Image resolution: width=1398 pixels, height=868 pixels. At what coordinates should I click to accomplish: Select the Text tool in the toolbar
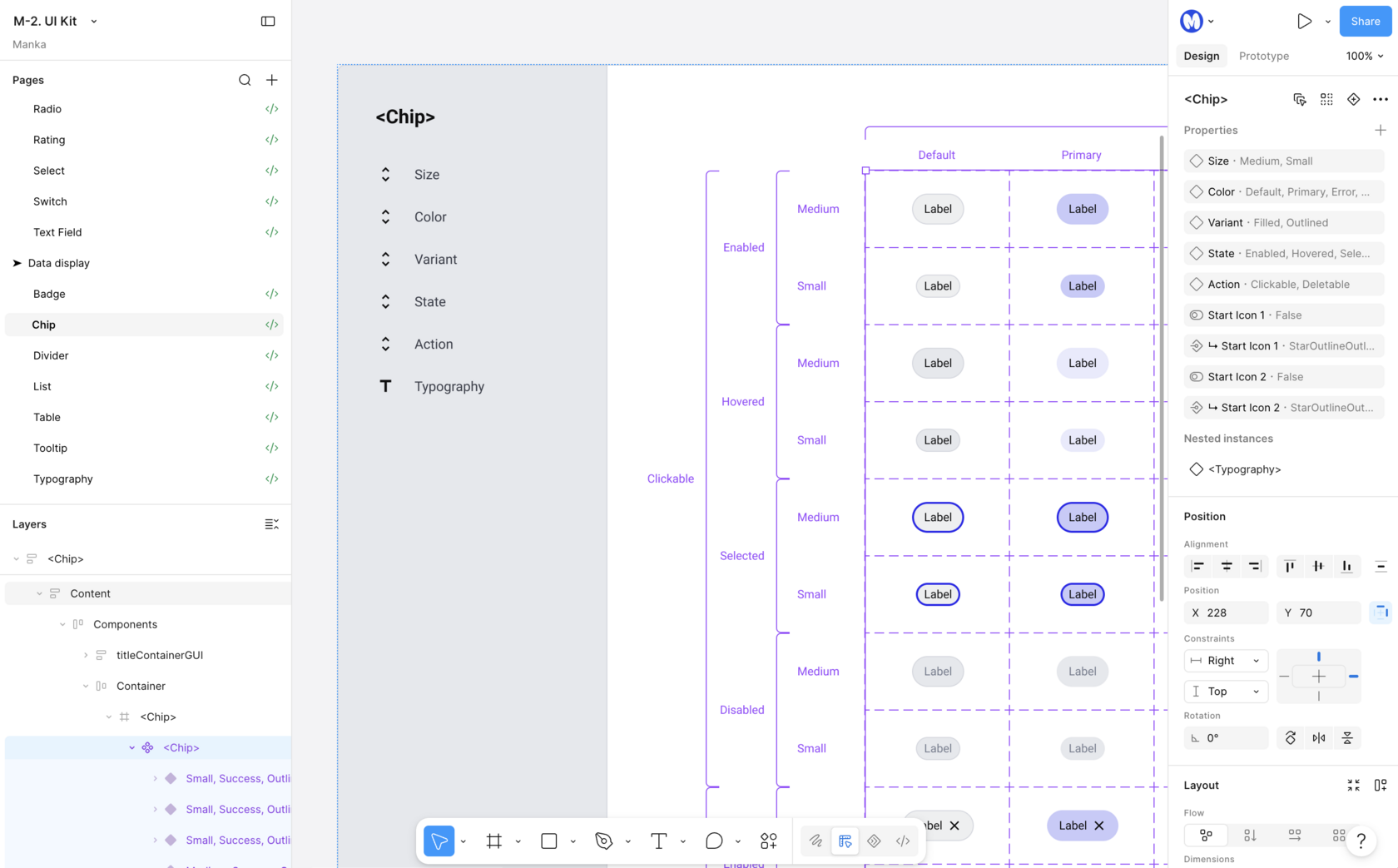pos(659,841)
